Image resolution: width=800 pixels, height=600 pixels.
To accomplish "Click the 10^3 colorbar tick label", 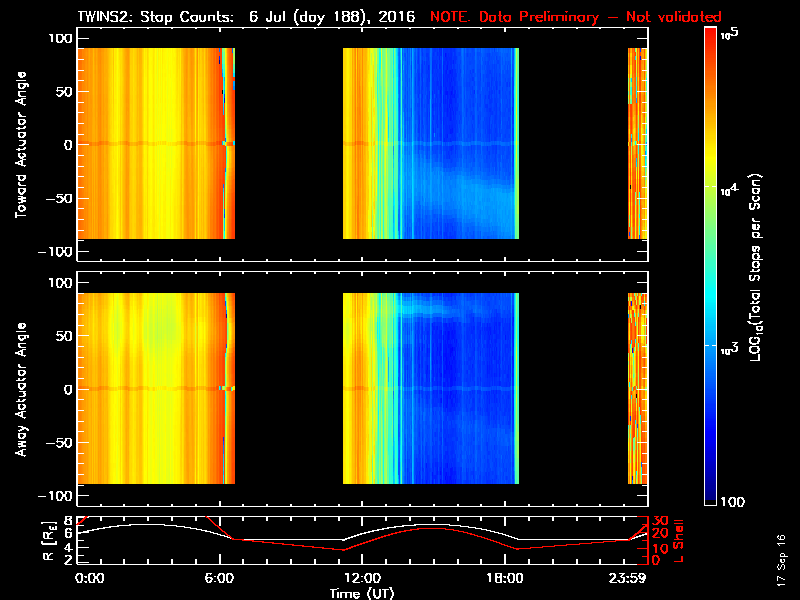I will 730,349.
